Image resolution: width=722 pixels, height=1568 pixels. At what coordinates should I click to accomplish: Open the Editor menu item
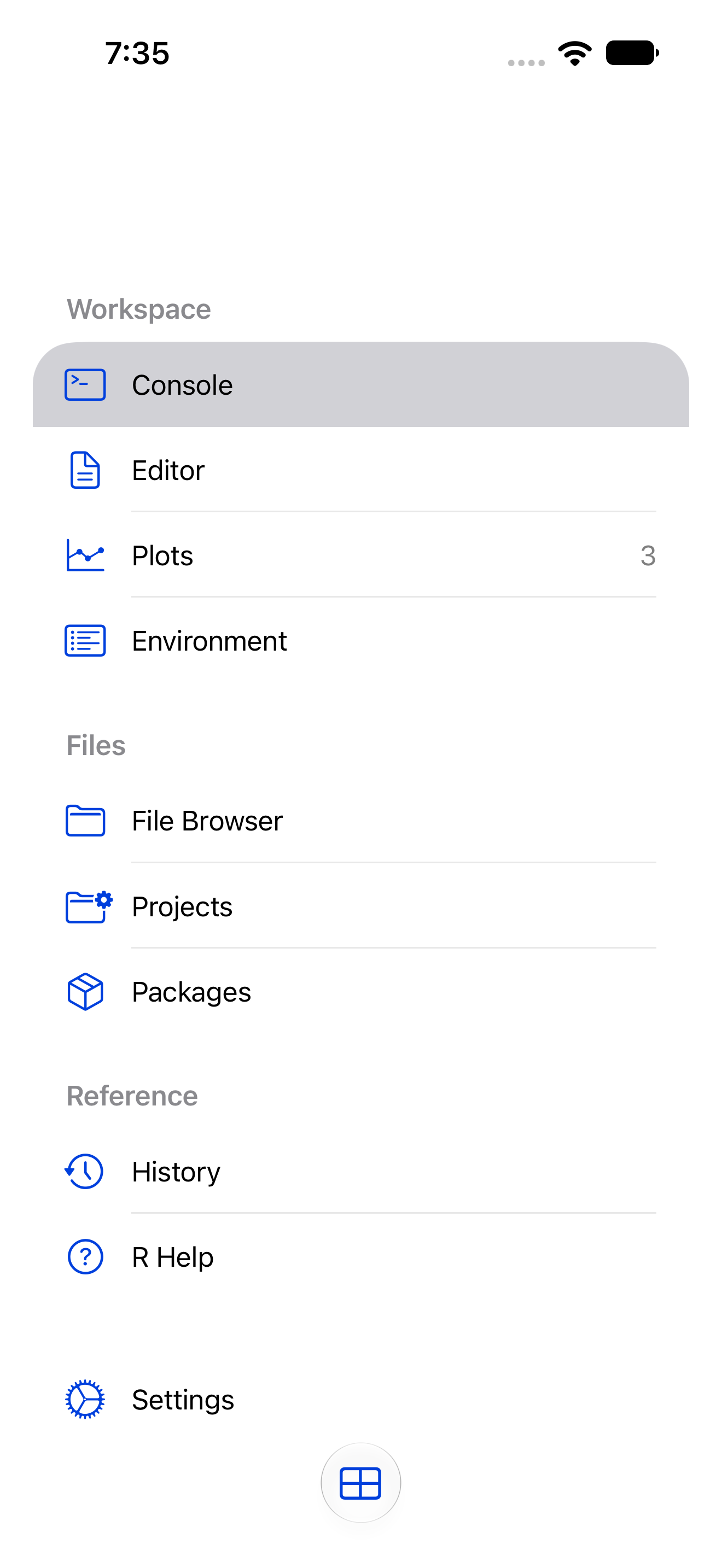click(361, 470)
